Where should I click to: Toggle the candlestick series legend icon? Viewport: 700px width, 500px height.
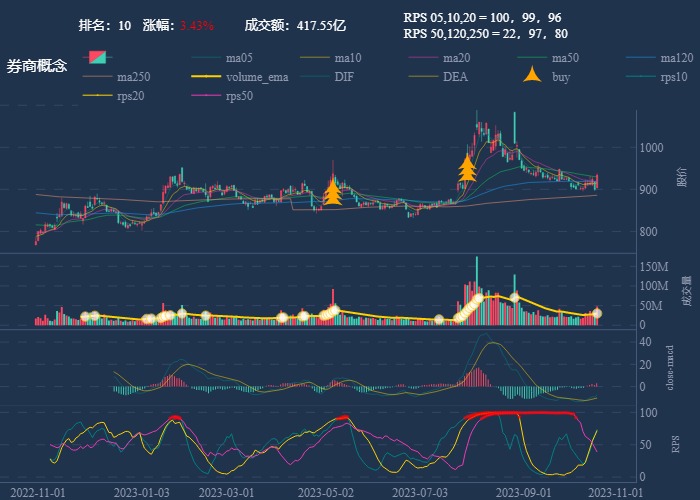pos(99,58)
